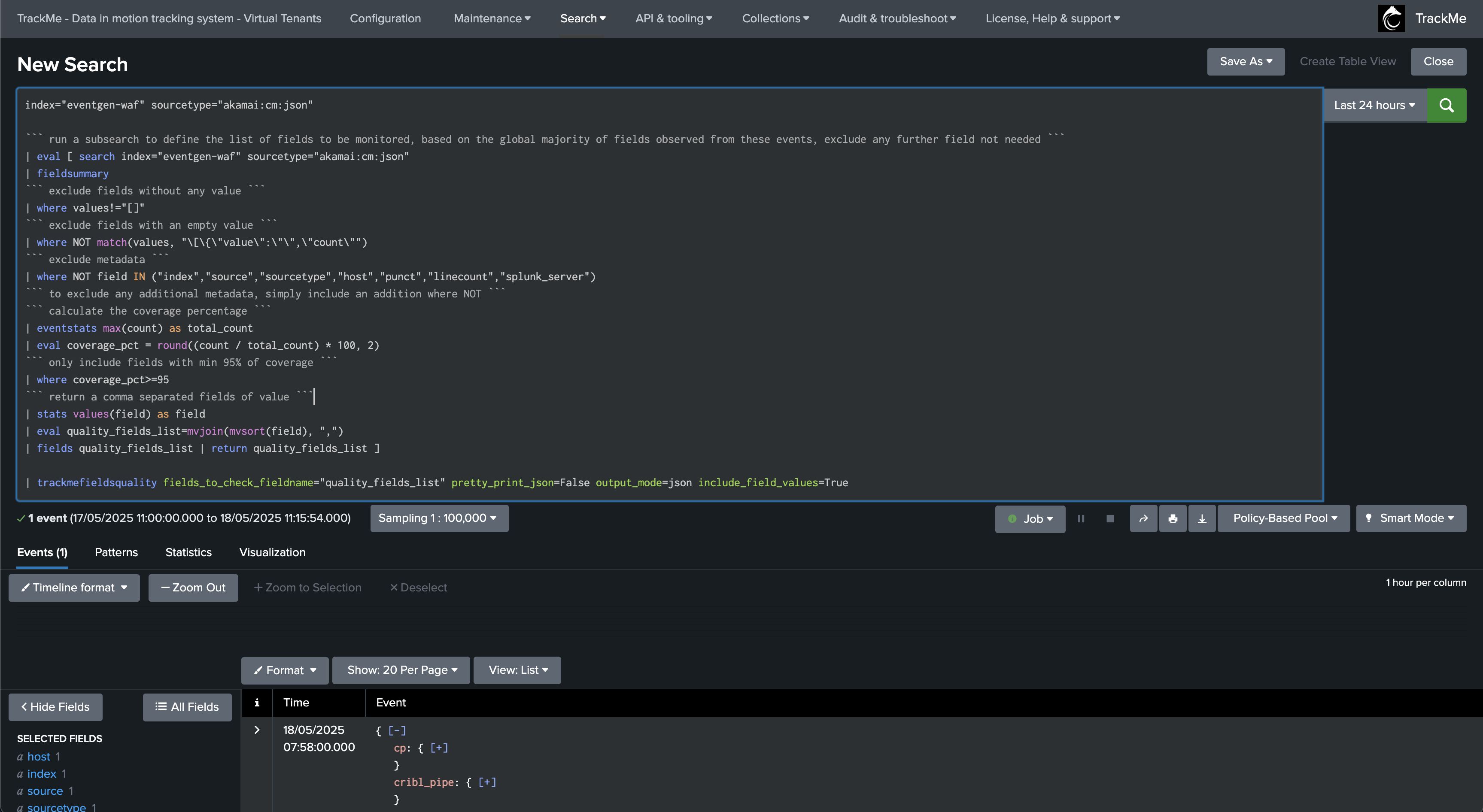Export results with the download icon
The image size is (1483, 812).
click(x=1202, y=518)
